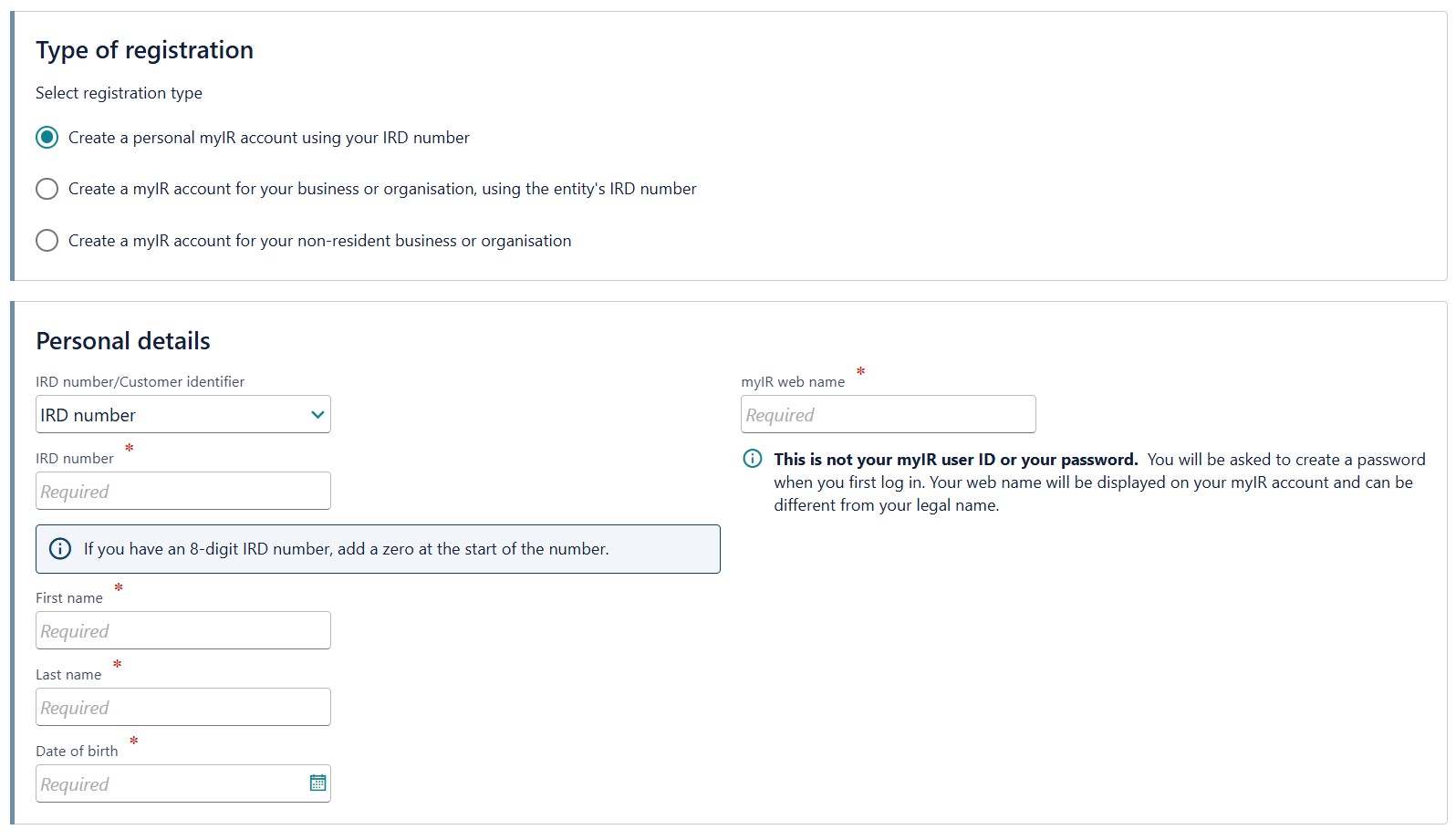
Task: Expand the customer identifier combo box options
Action: [x=182, y=414]
